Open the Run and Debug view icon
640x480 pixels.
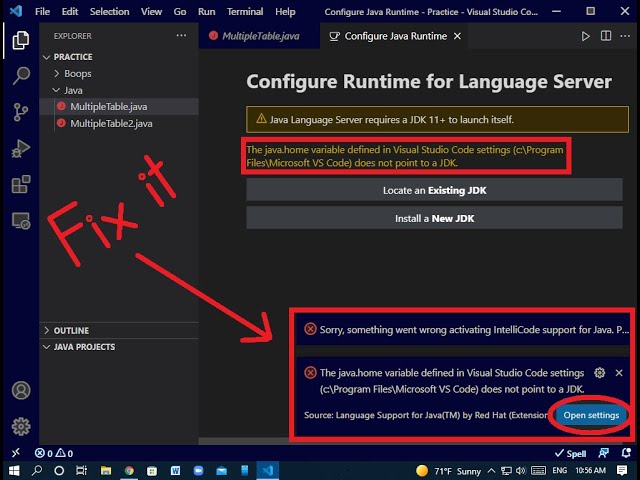[21, 148]
